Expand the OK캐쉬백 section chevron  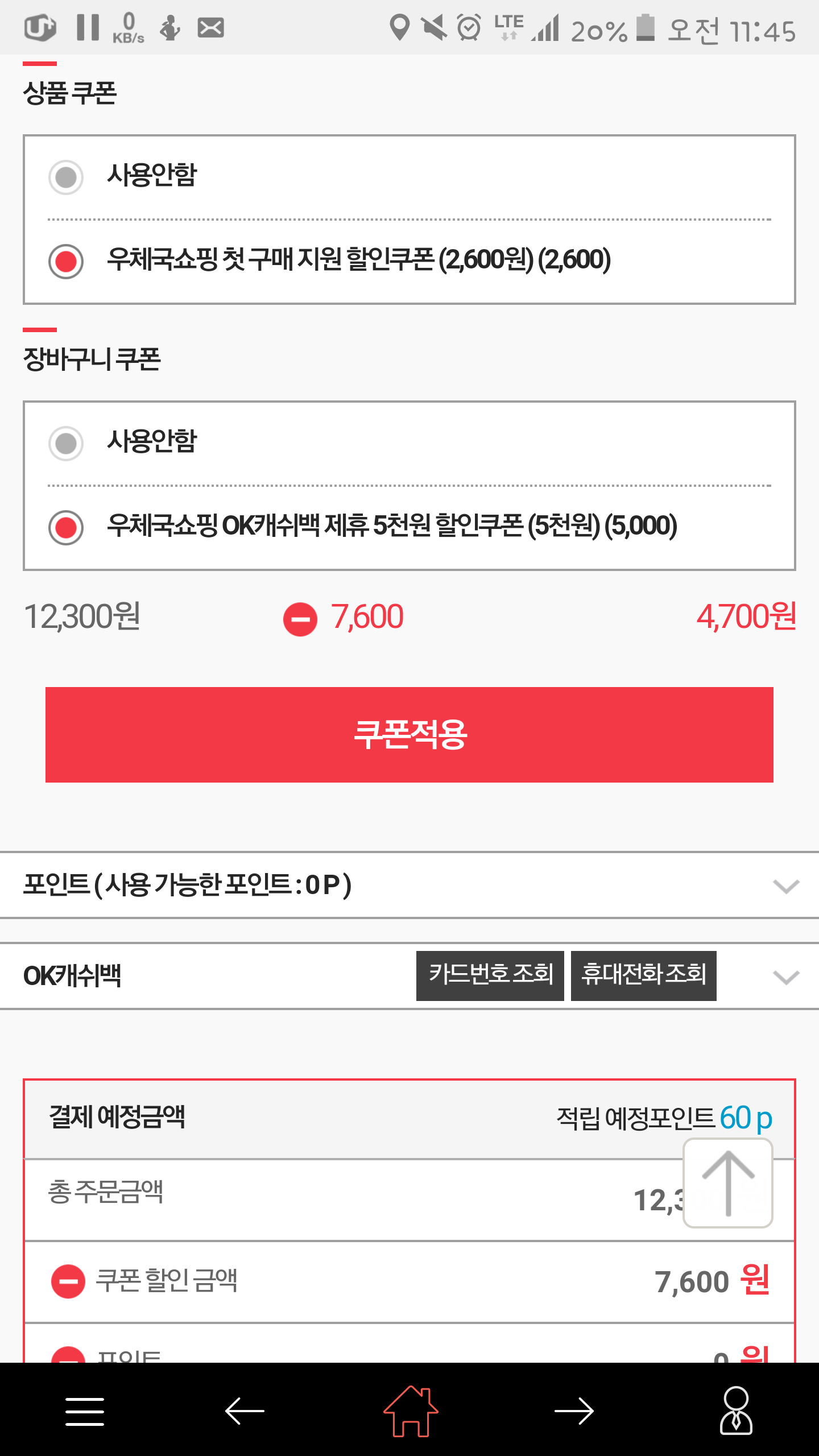786,977
